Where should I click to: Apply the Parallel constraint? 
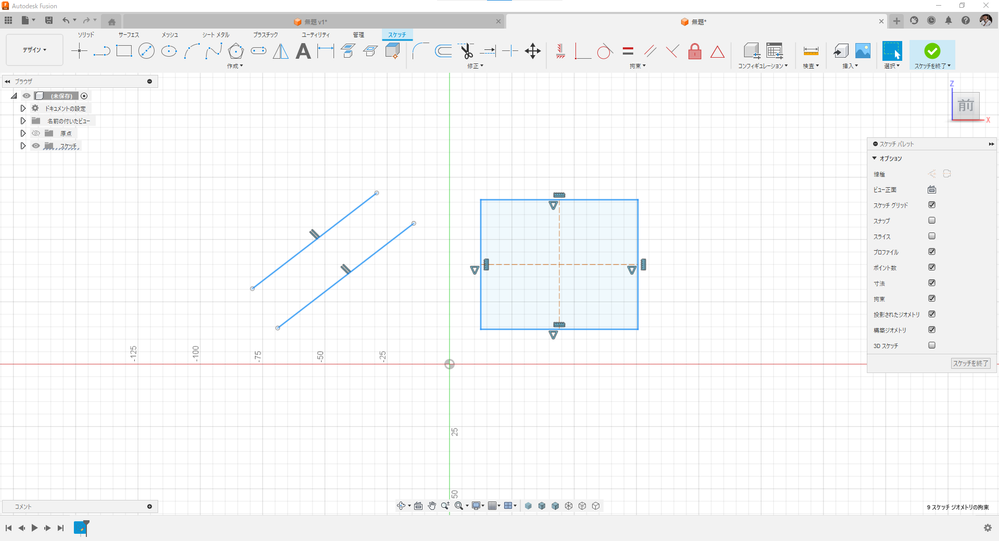point(650,51)
